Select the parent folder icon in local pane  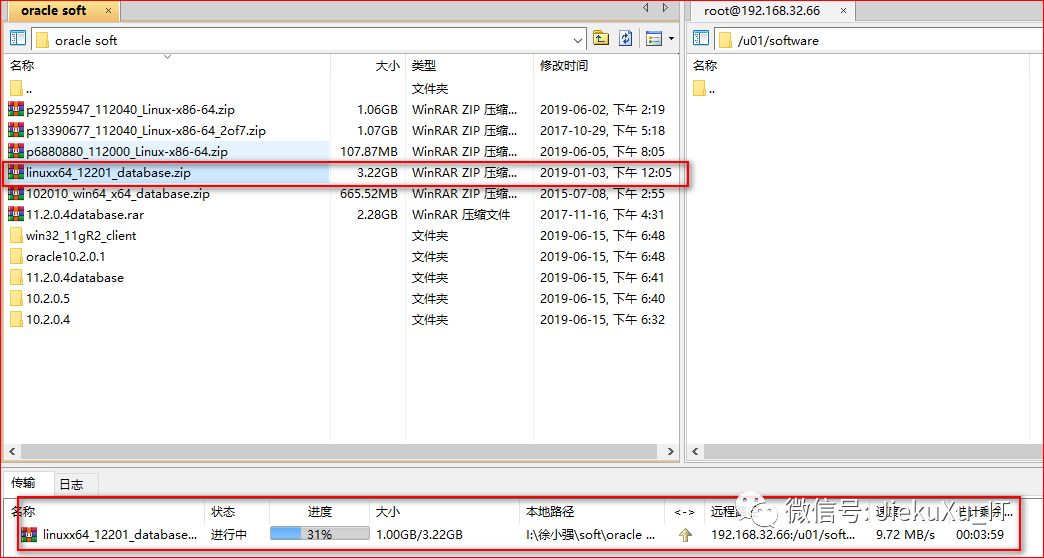17,89
